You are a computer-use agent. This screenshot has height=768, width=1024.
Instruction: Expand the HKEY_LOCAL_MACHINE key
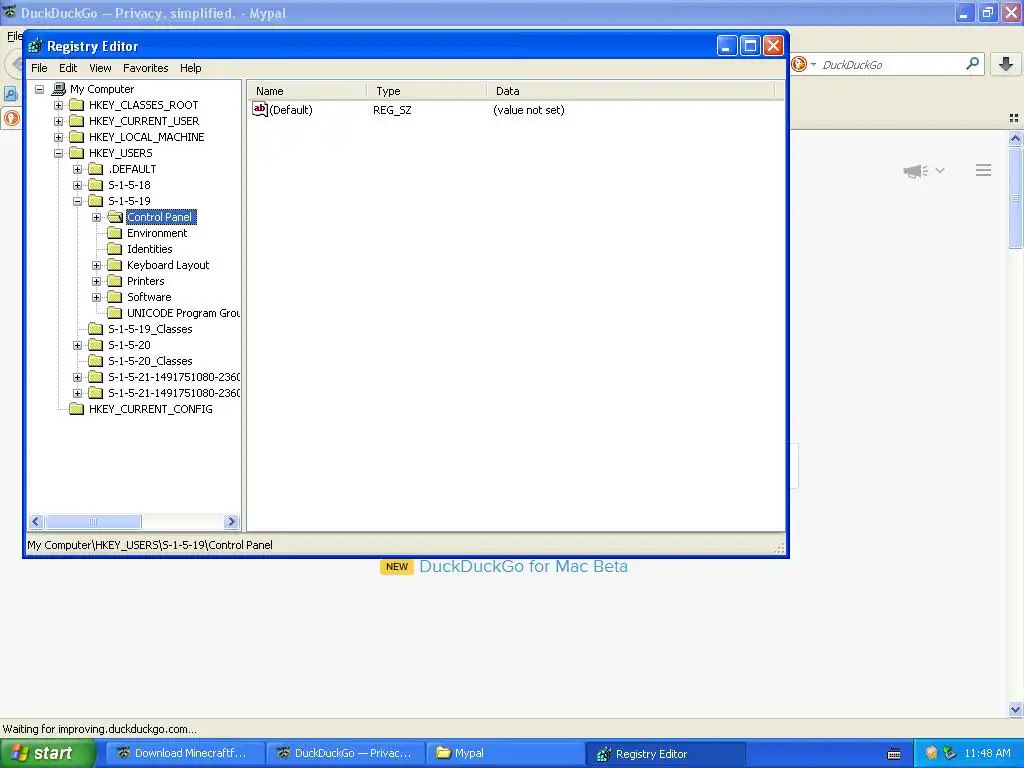(x=58, y=137)
